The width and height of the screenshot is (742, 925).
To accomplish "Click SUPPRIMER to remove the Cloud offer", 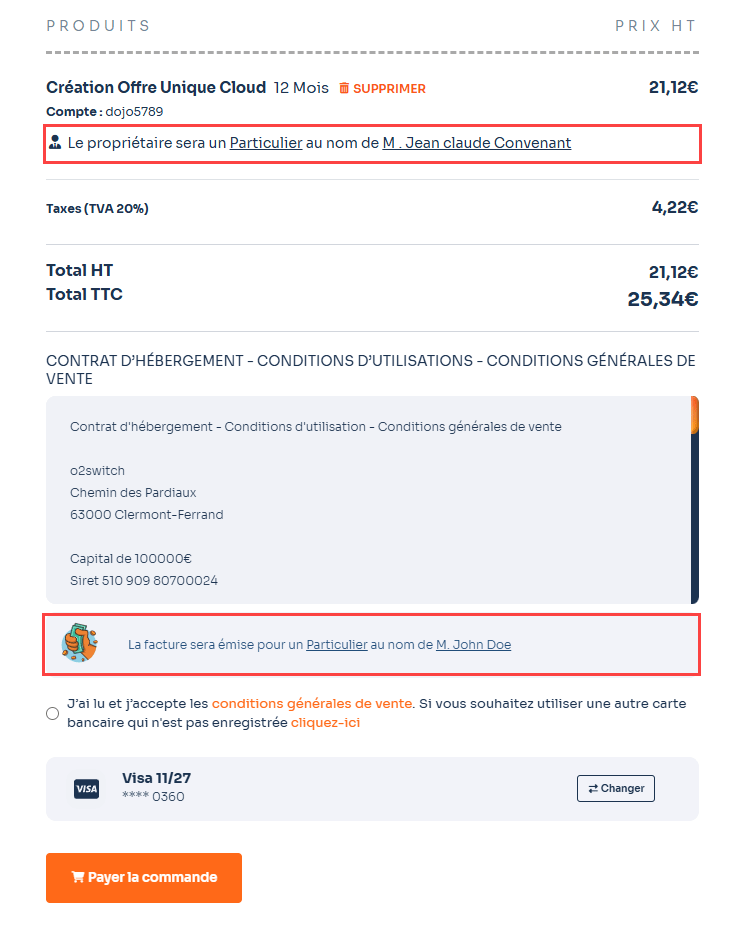I will [390, 88].
